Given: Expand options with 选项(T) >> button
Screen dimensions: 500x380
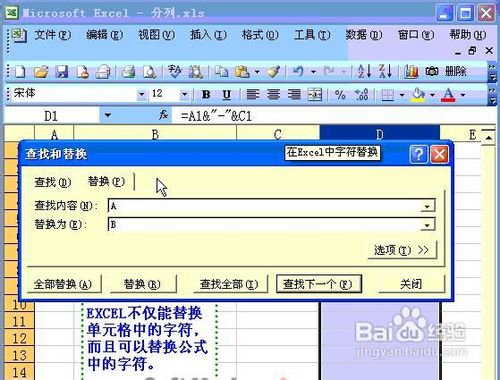Looking at the screenshot, I should [x=401, y=250].
